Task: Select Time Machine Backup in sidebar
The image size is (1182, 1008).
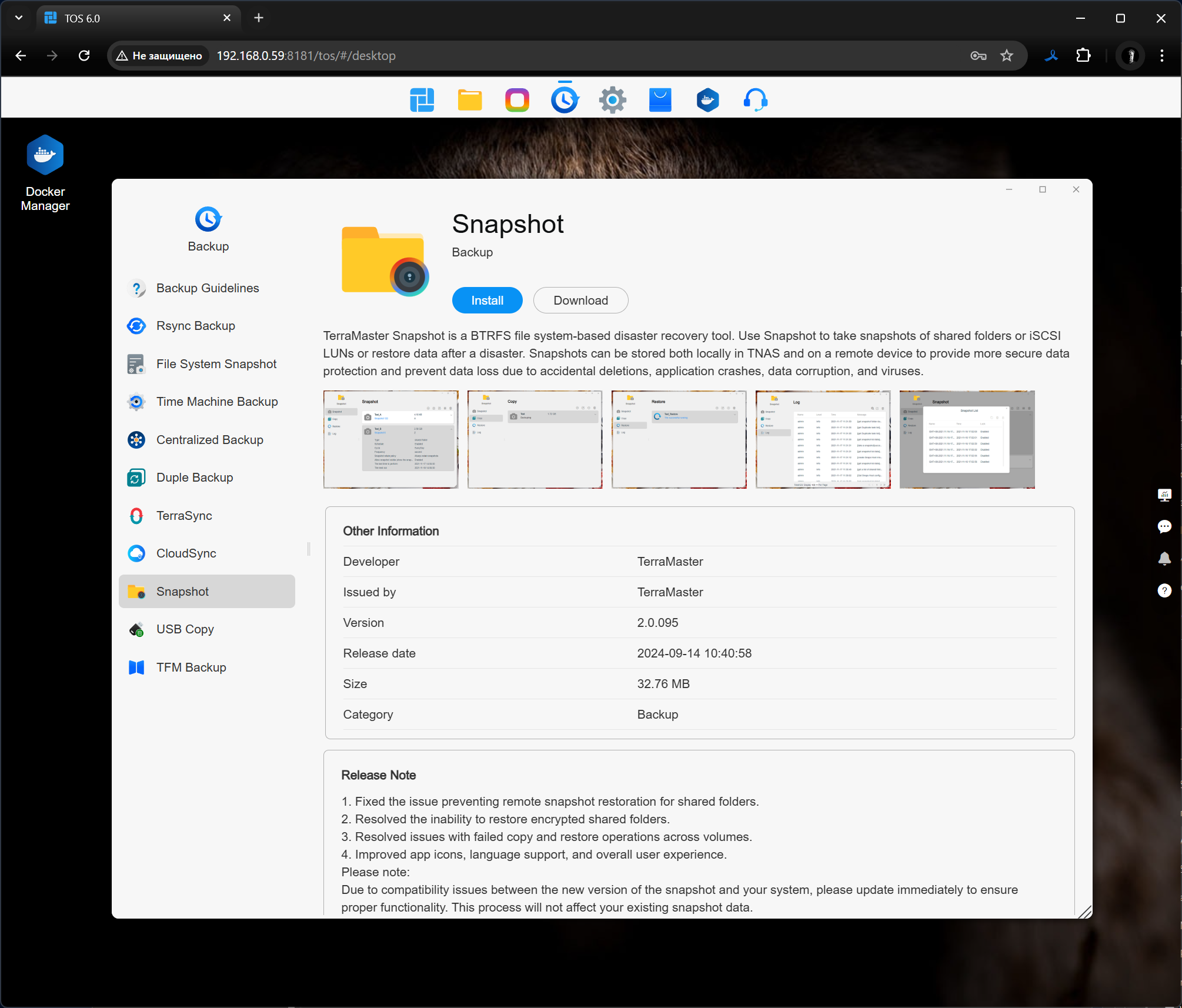Action: tap(216, 402)
